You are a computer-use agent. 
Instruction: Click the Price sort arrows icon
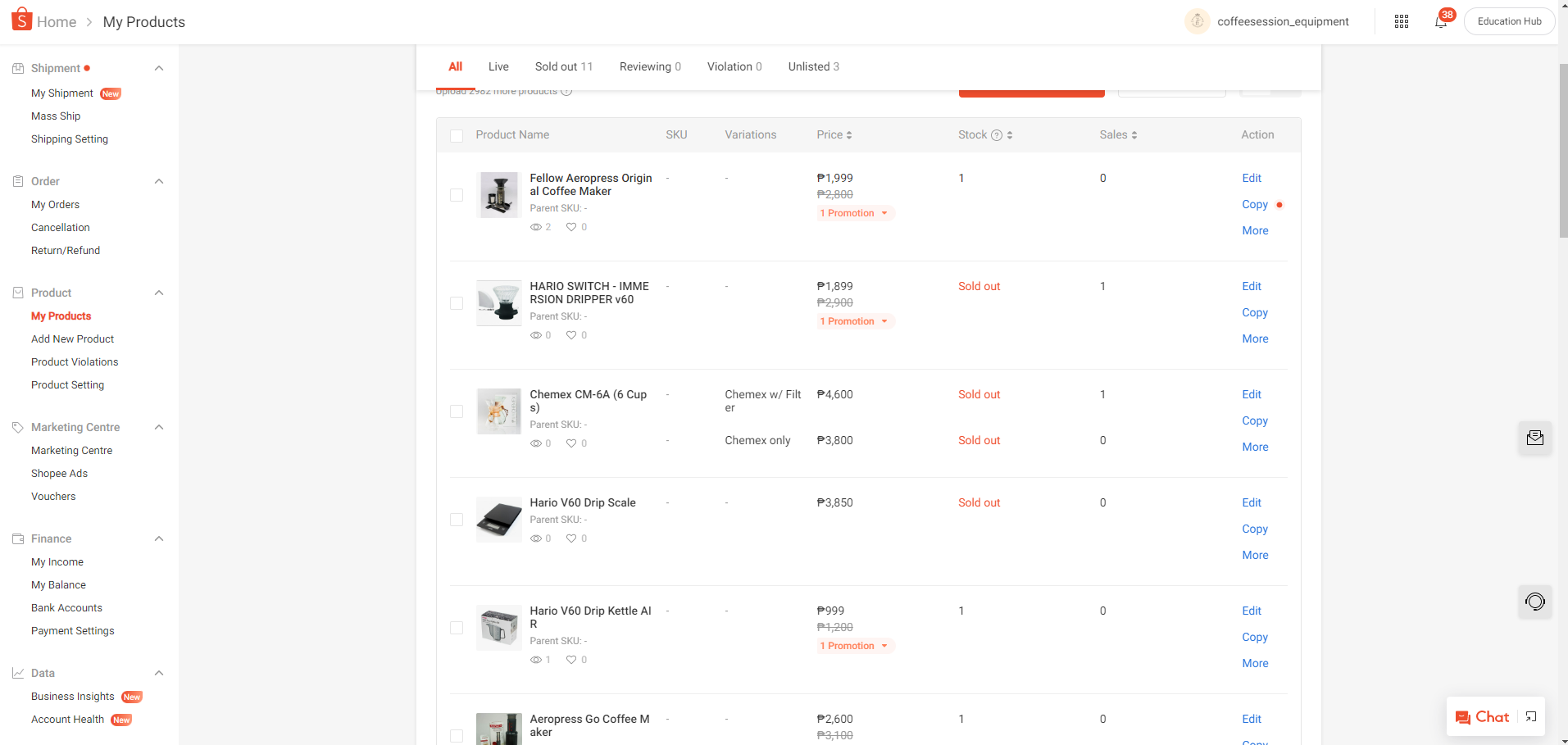(849, 135)
